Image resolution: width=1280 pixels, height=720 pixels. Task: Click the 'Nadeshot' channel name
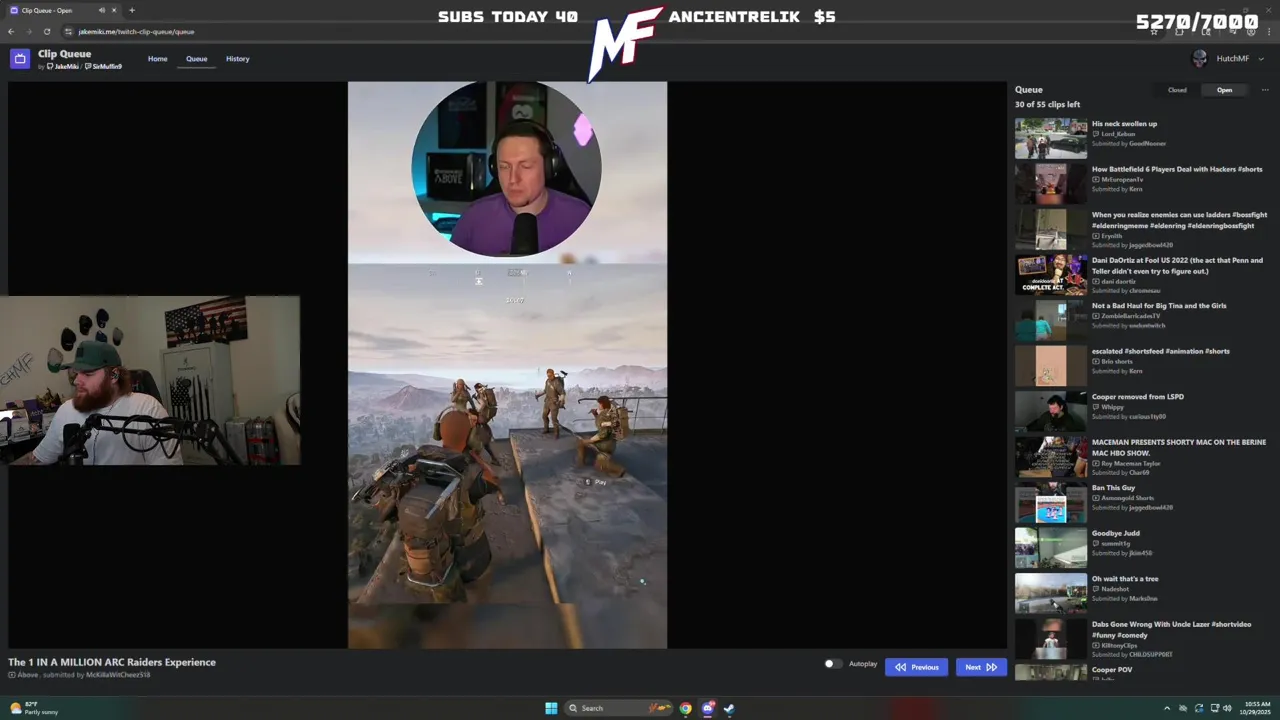coord(1115,589)
